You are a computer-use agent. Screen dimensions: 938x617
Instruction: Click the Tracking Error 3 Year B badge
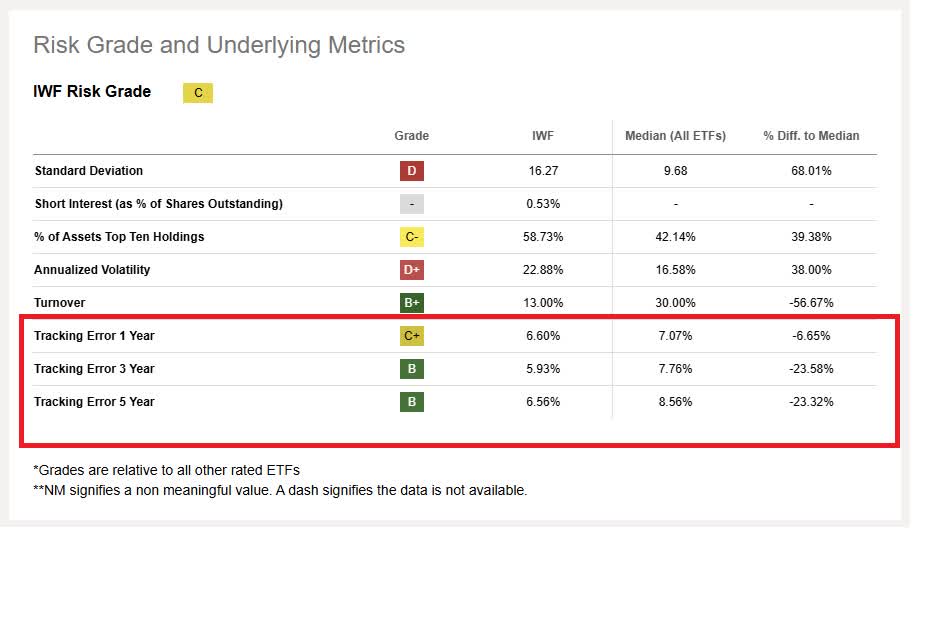point(411,369)
